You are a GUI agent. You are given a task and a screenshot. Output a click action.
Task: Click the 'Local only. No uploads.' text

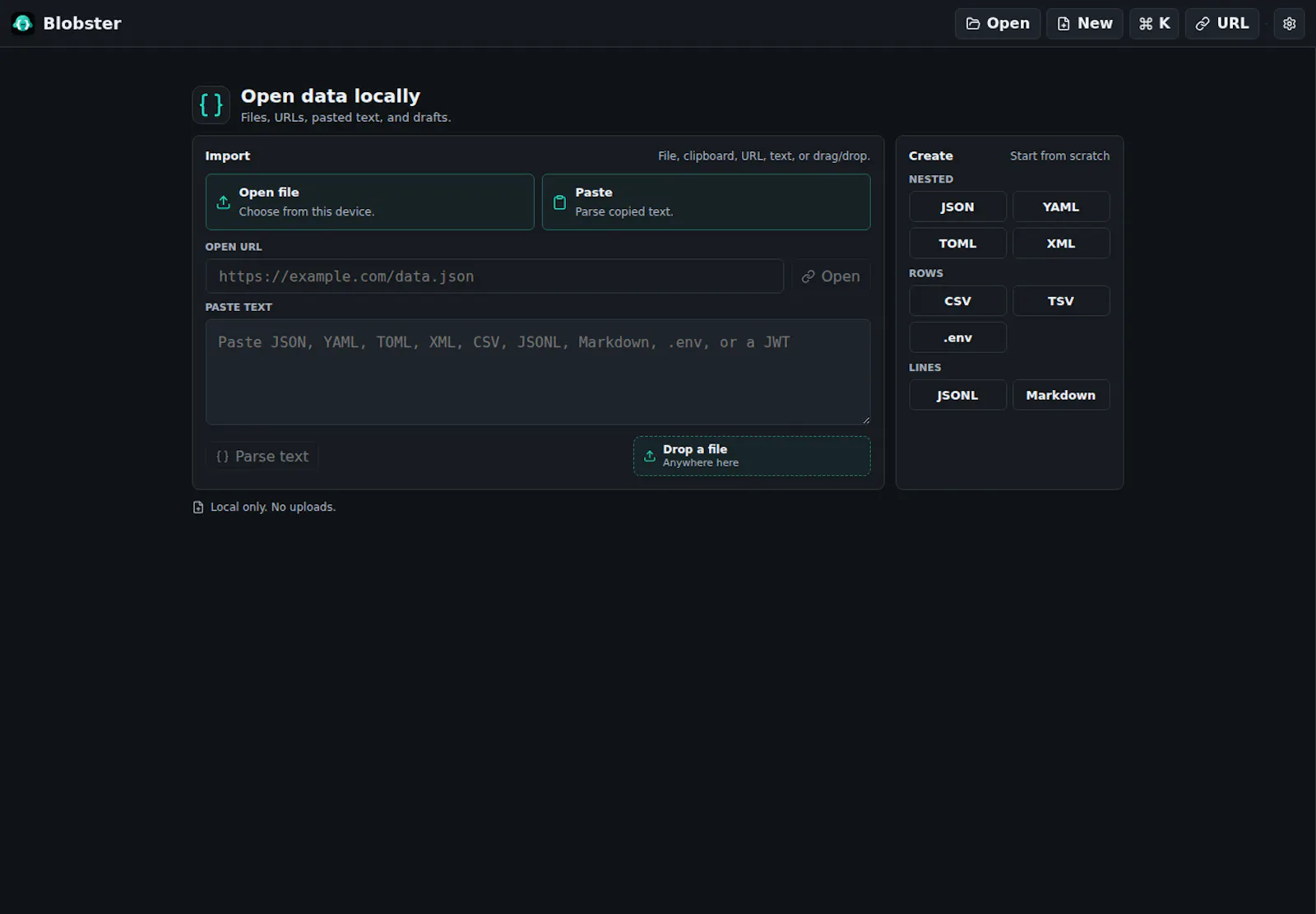[273, 508]
